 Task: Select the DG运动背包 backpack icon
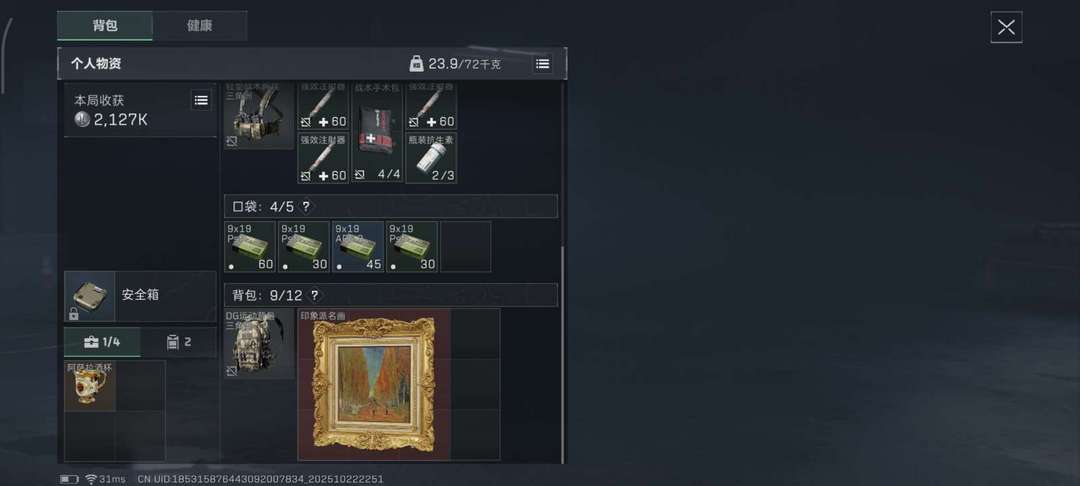point(259,344)
